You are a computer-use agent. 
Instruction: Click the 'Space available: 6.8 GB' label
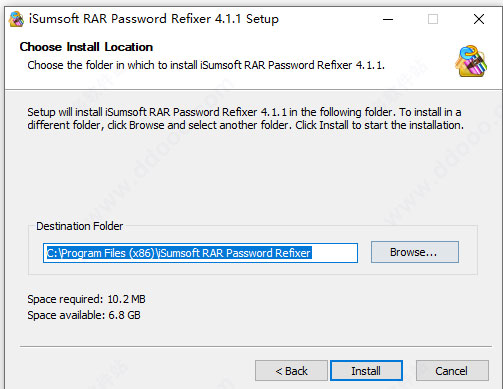coord(84,315)
